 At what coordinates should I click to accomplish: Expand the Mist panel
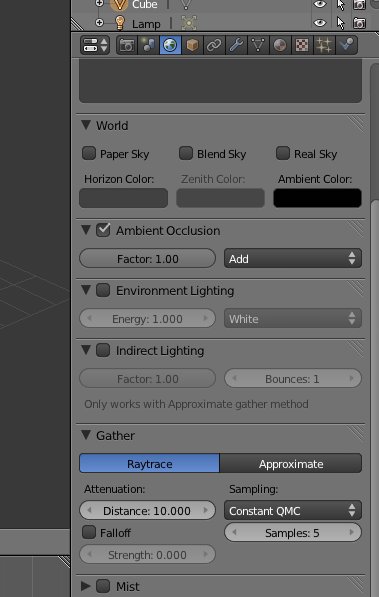(86, 586)
